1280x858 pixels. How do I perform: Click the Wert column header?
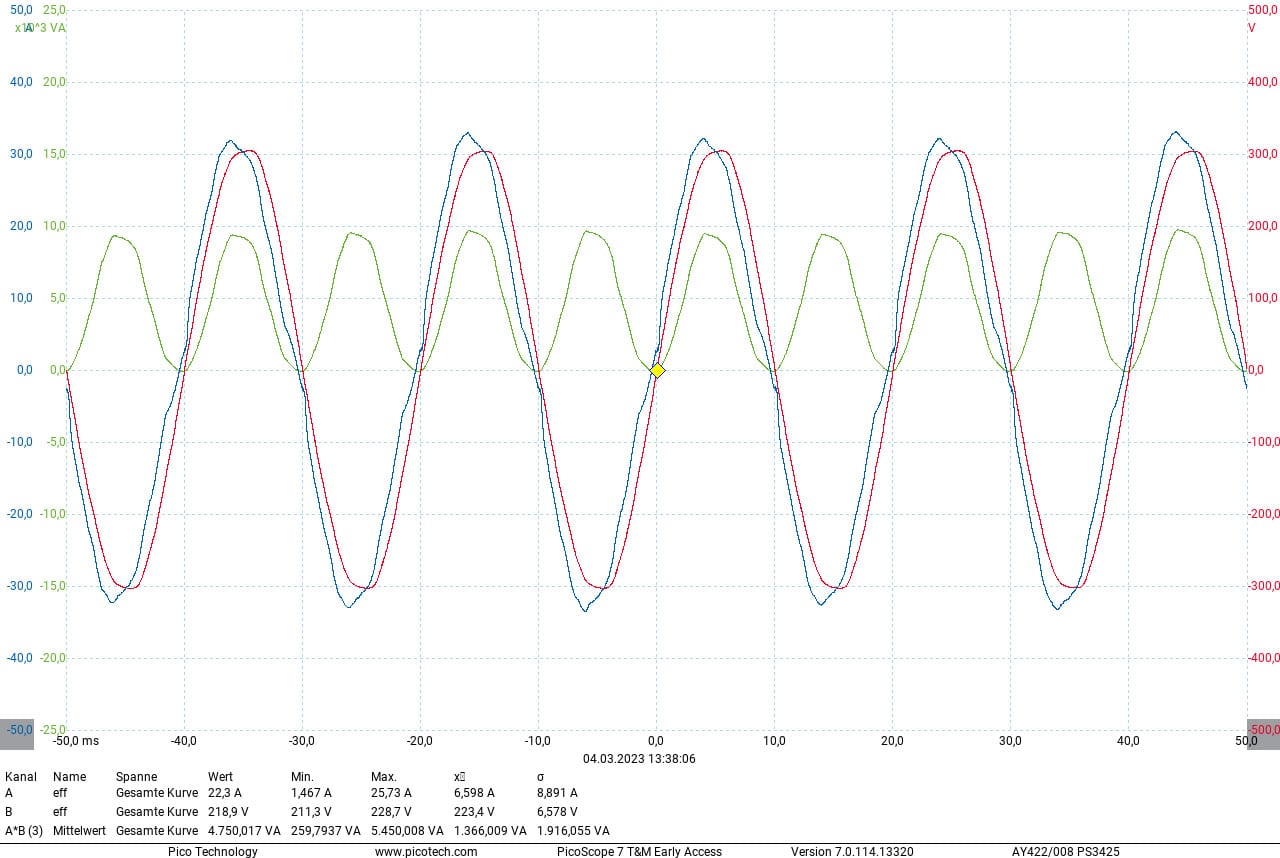(220, 777)
